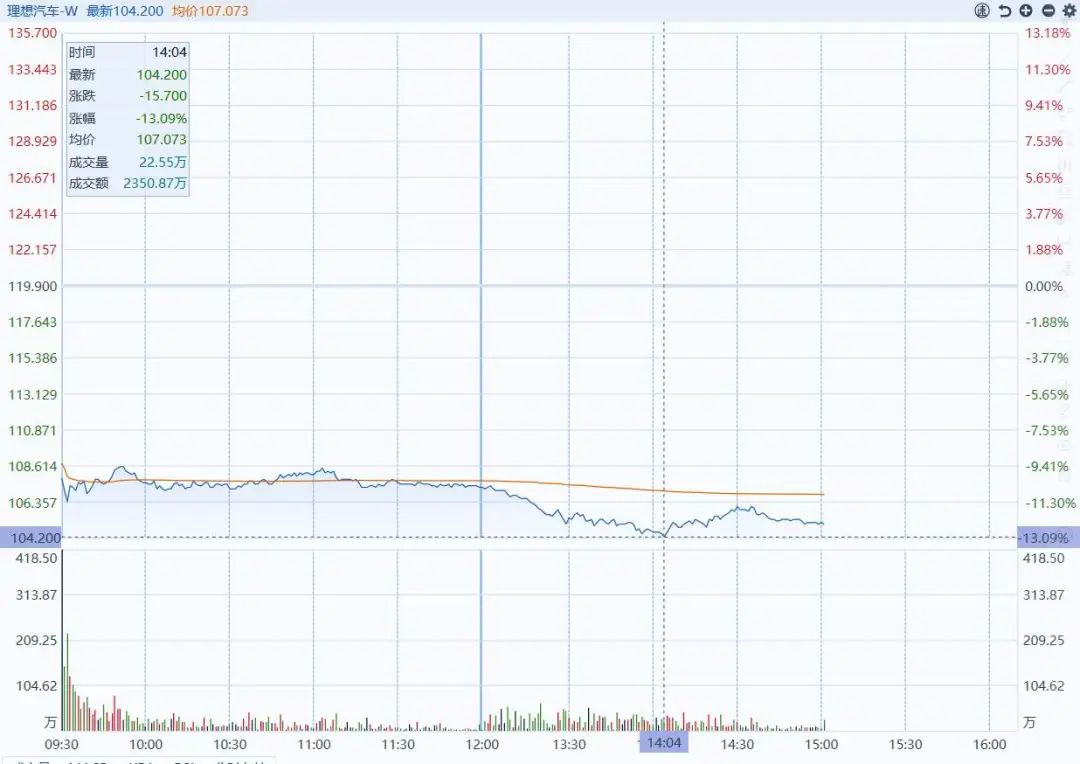
Task: Click the 5.65% positive percent label
Action: point(1044,178)
